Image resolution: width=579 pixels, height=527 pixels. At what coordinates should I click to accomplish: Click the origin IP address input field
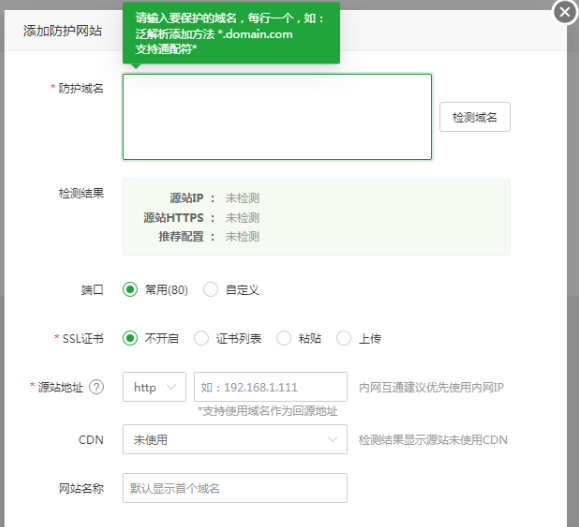coord(271,387)
